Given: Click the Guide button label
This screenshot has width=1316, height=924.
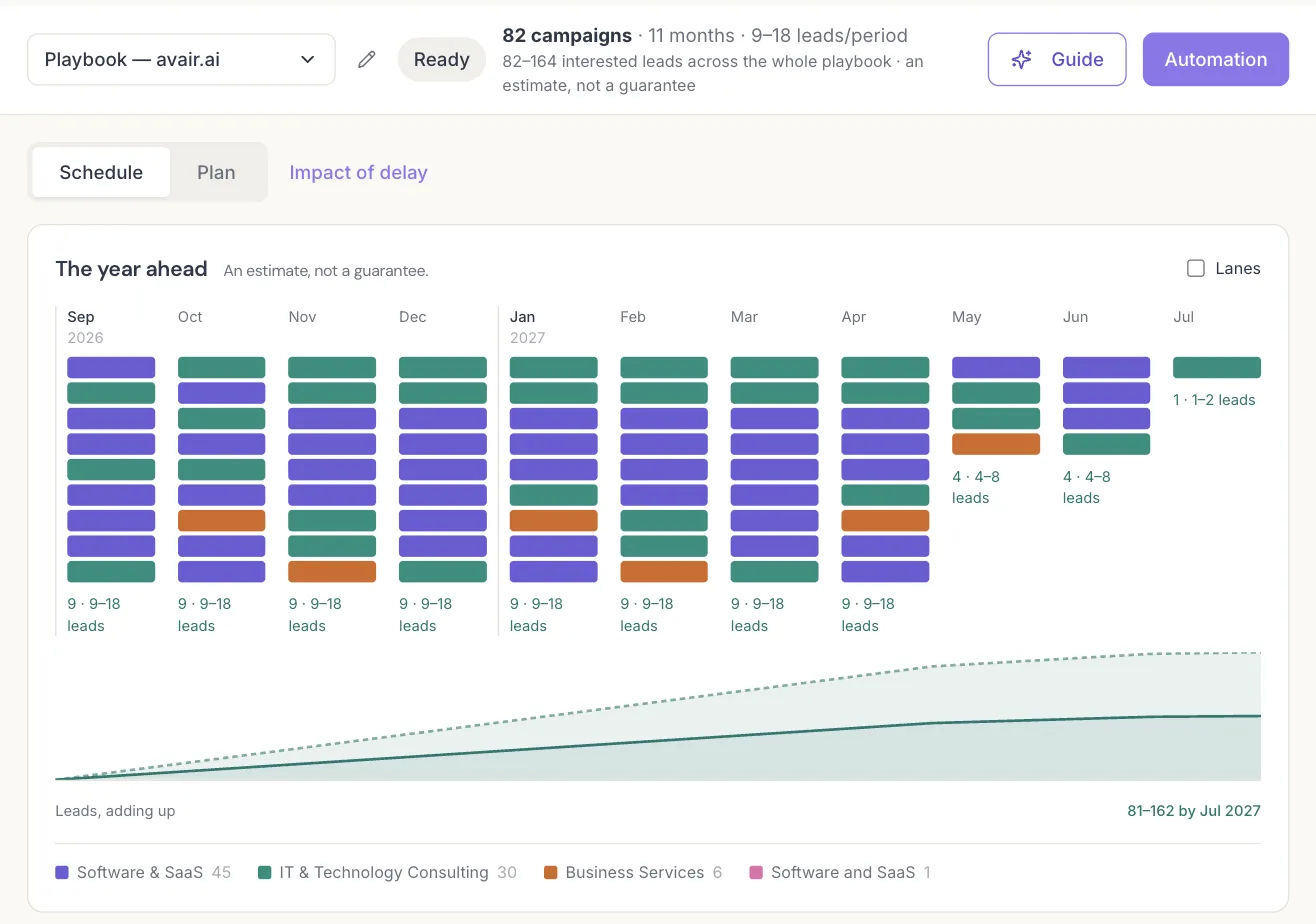Looking at the screenshot, I should pyautogui.click(x=1077, y=60).
